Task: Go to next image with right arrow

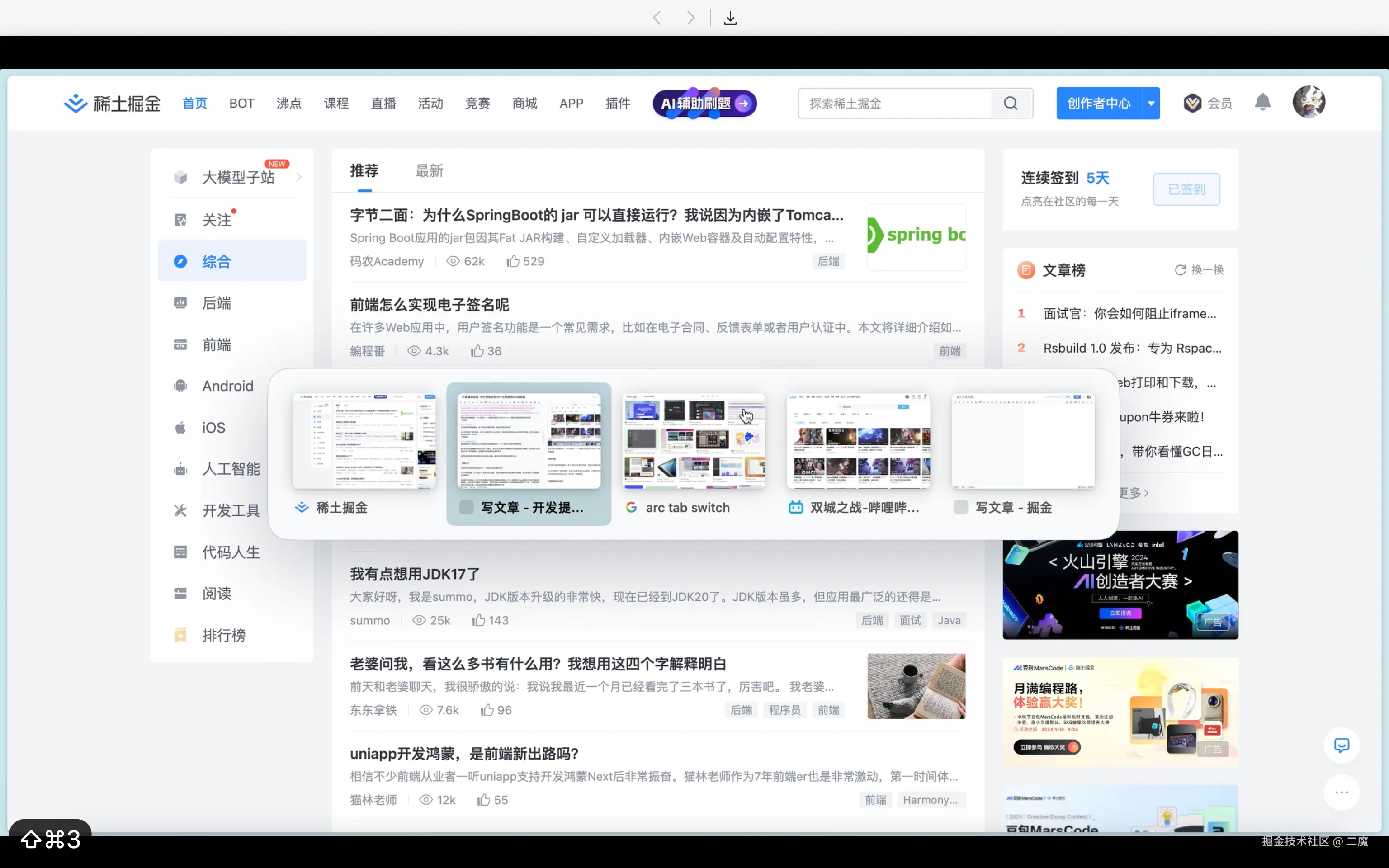Action: pos(690,18)
